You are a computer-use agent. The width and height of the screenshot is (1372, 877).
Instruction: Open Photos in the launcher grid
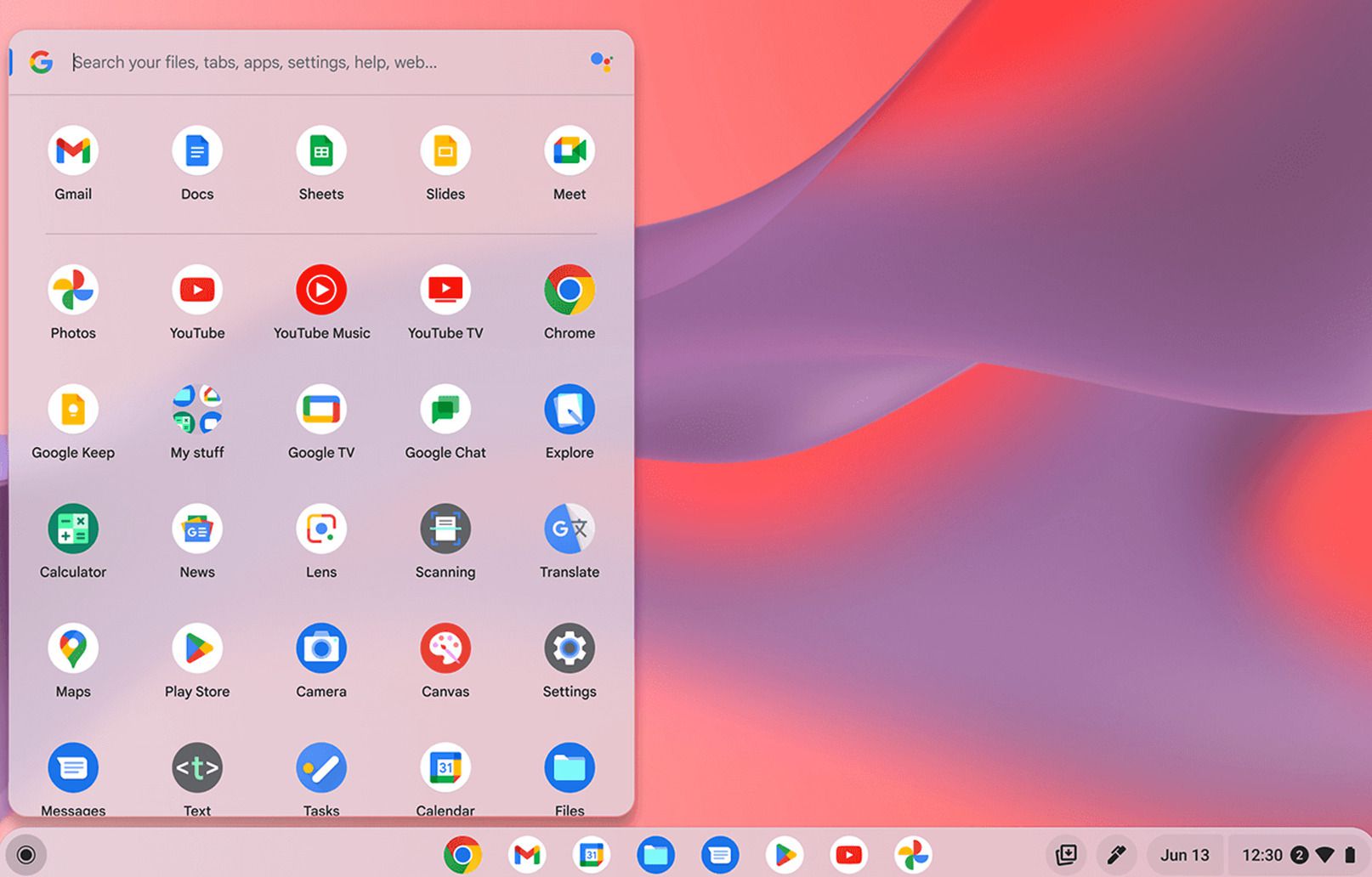coord(73,290)
